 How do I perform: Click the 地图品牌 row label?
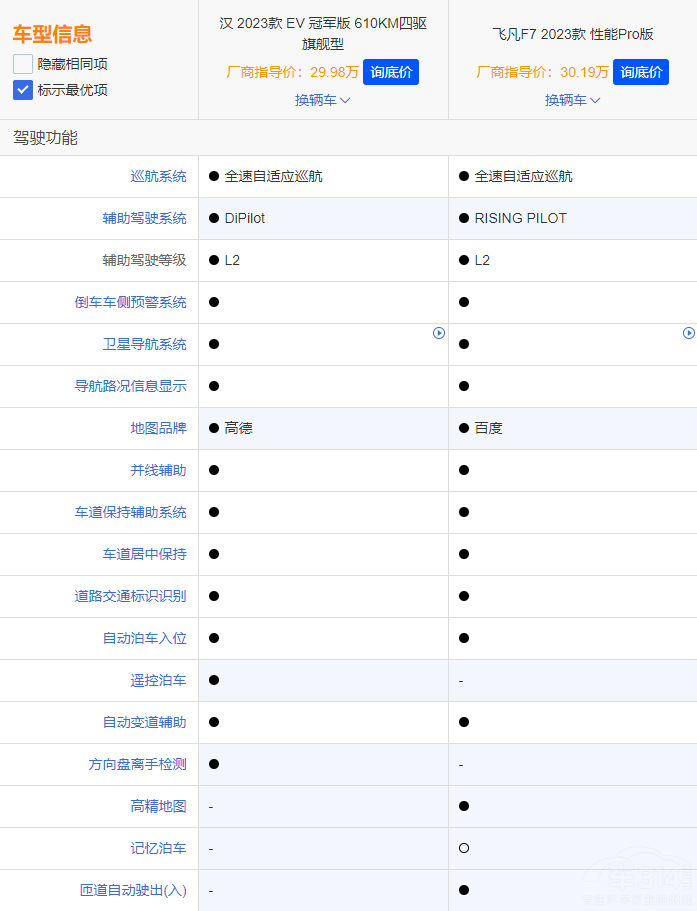[x=158, y=428]
